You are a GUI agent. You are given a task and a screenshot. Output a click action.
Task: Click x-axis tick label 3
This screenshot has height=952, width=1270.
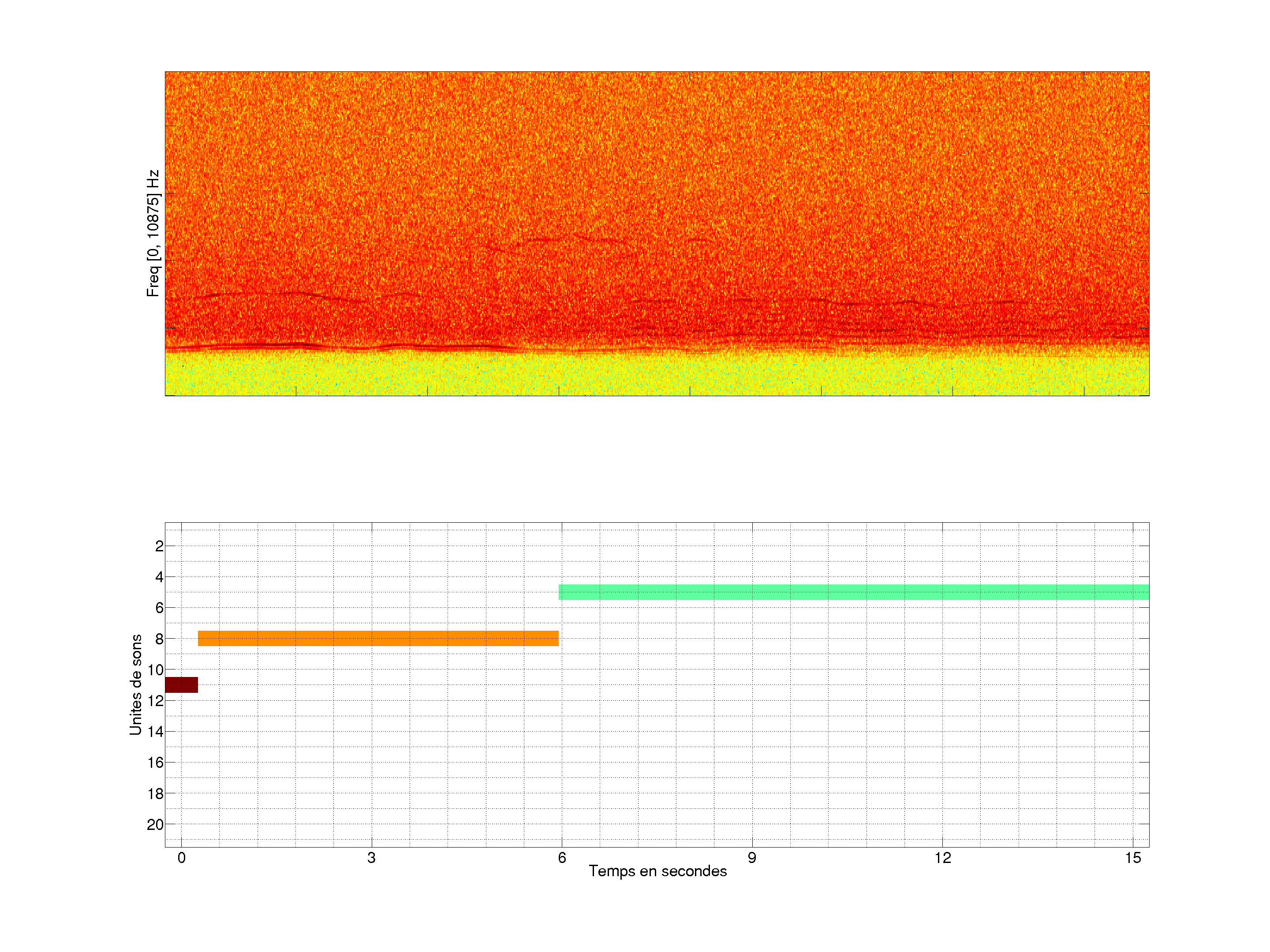coord(371,858)
